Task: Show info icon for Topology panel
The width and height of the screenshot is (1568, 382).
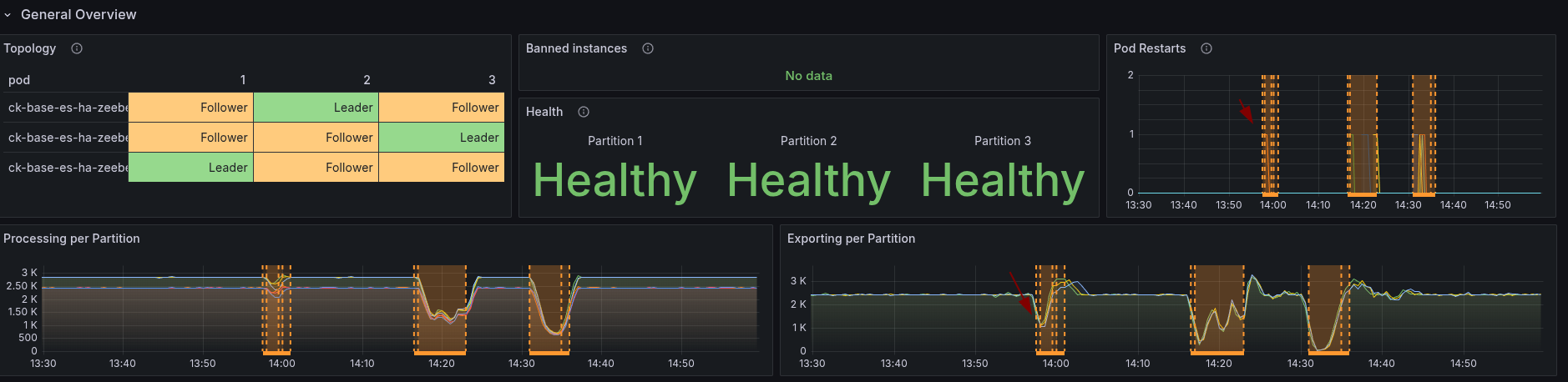Action: coord(77,48)
